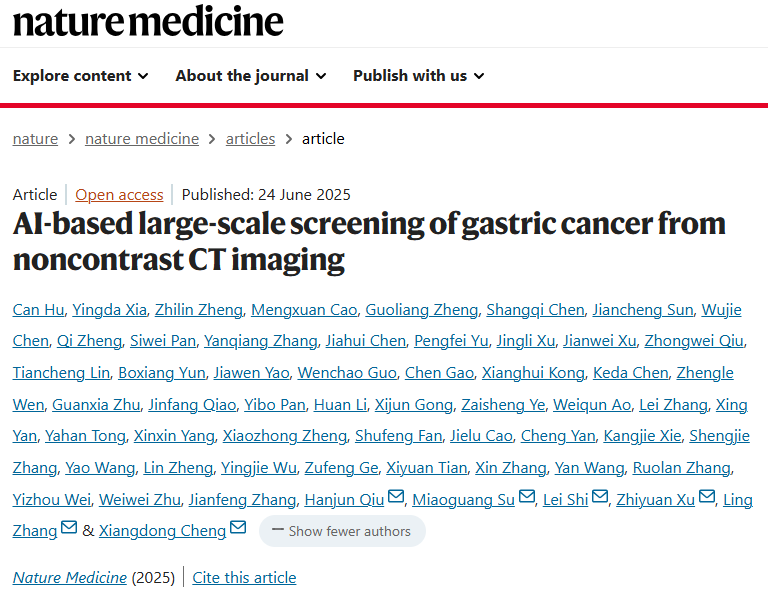Open nature medicine breadcrumb link
Image resolution: width=768 pixels, height=596 pixels.
(142, 139)
